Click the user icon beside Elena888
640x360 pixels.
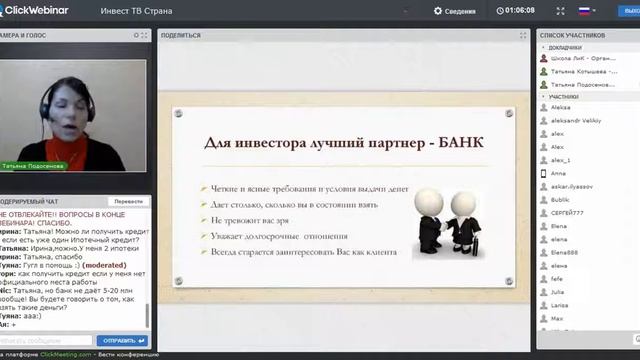coord(544,253)
